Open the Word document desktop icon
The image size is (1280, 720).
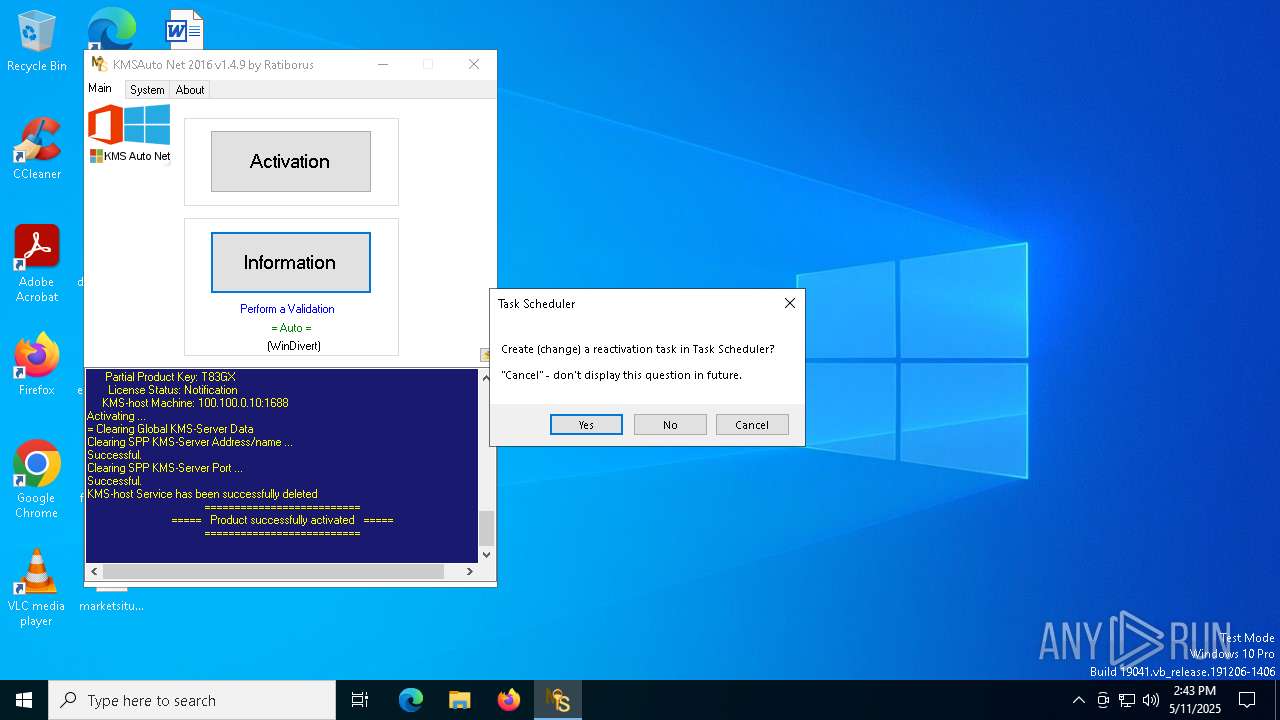pyautogui.click(x=184, y=28)
